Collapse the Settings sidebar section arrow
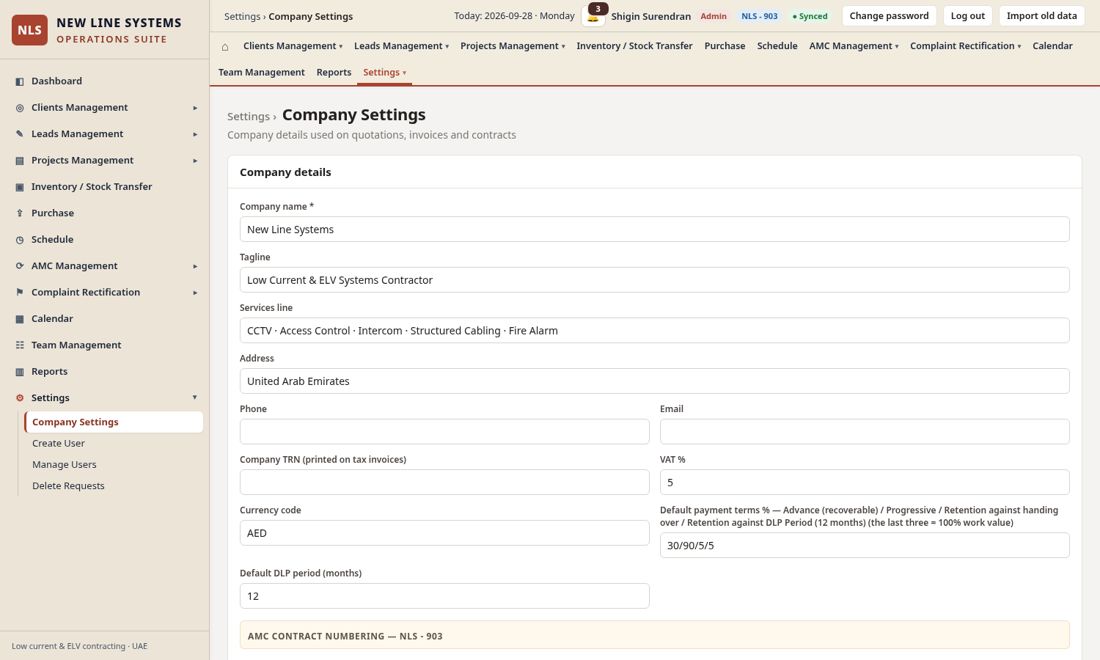 point(195,398)
